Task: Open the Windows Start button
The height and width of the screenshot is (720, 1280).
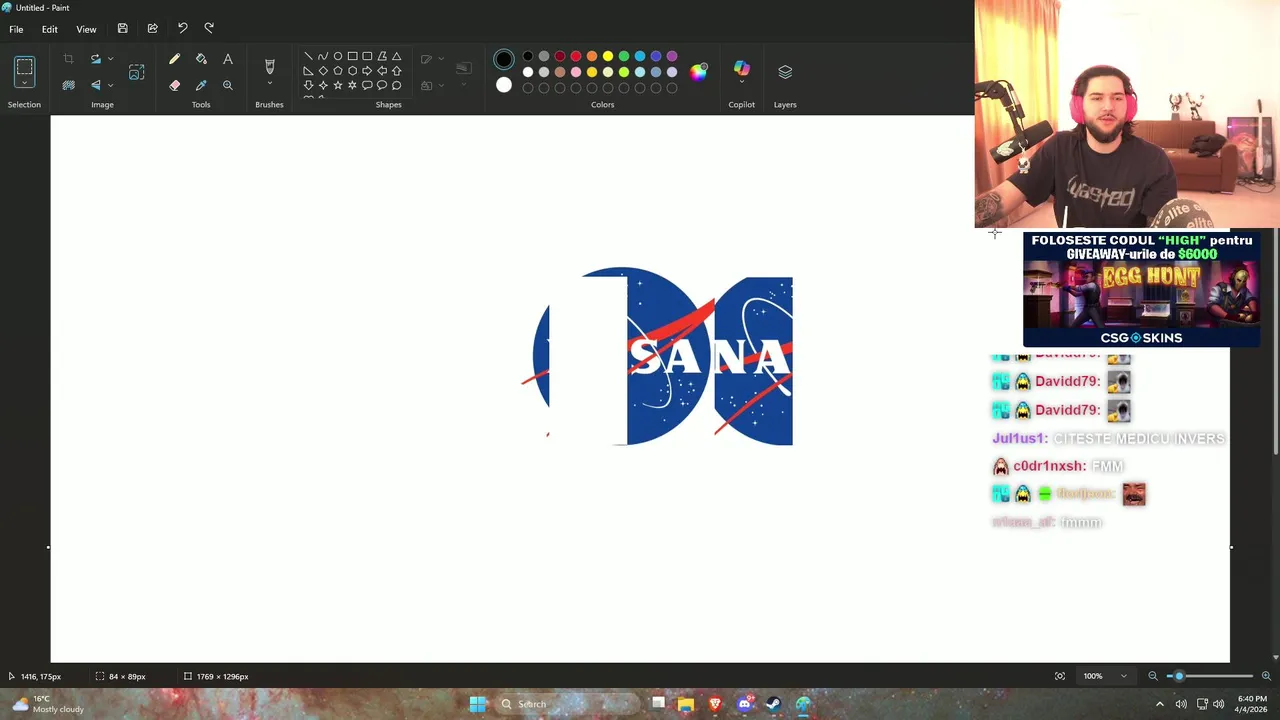Action: tap(478, 704)
